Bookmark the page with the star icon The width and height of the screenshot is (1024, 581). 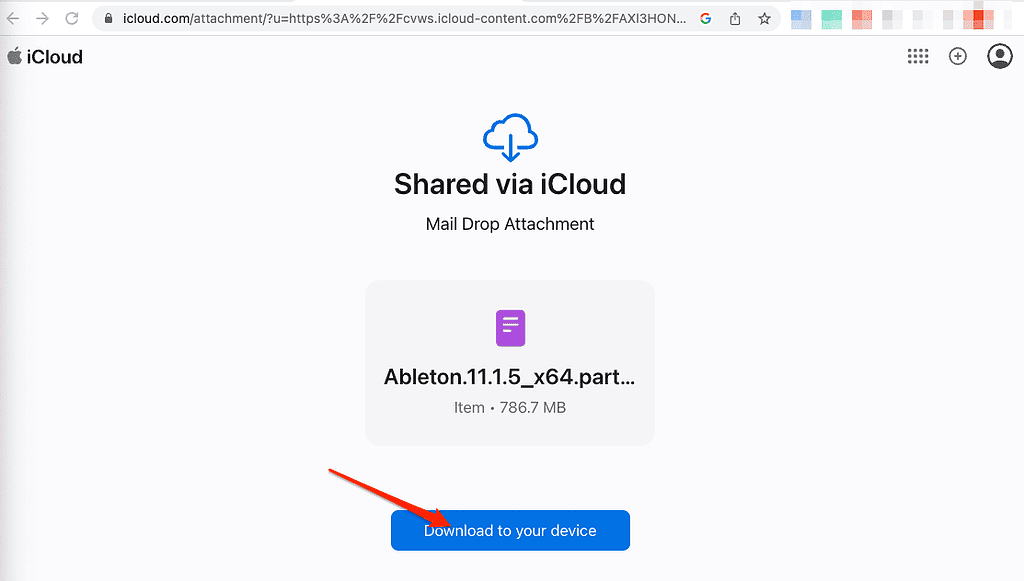click(x=764, y=18)
